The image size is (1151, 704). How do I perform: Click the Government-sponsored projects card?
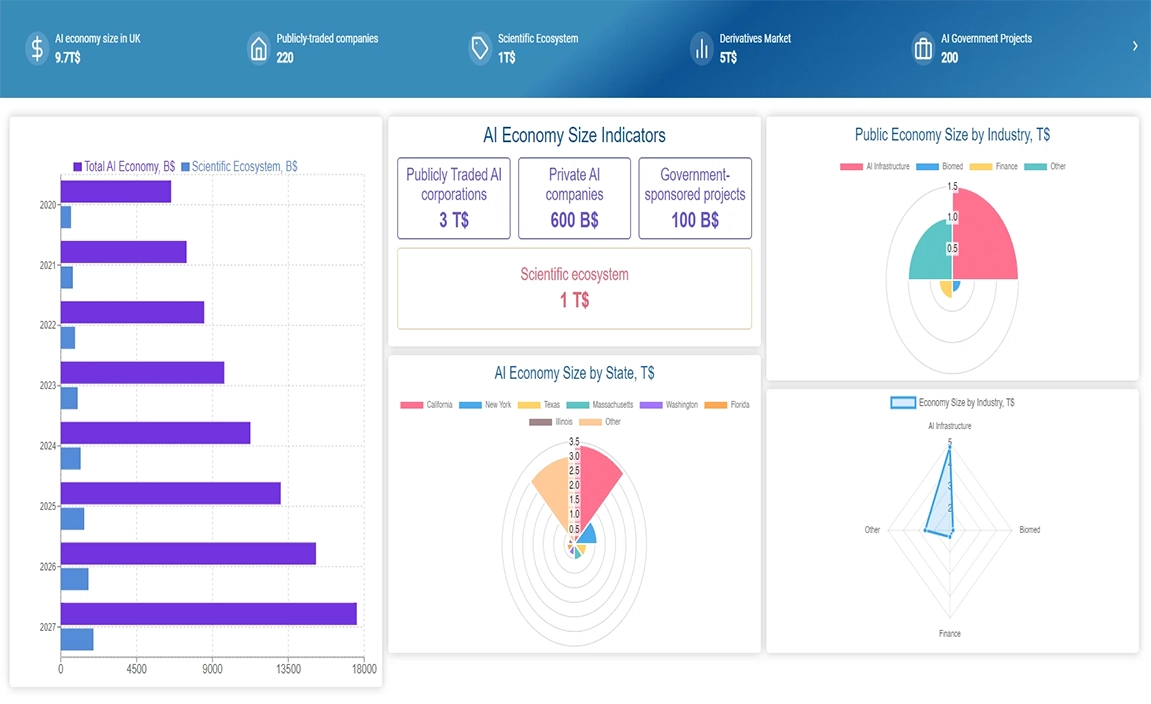pyautogui.click(x=695, y=198)
